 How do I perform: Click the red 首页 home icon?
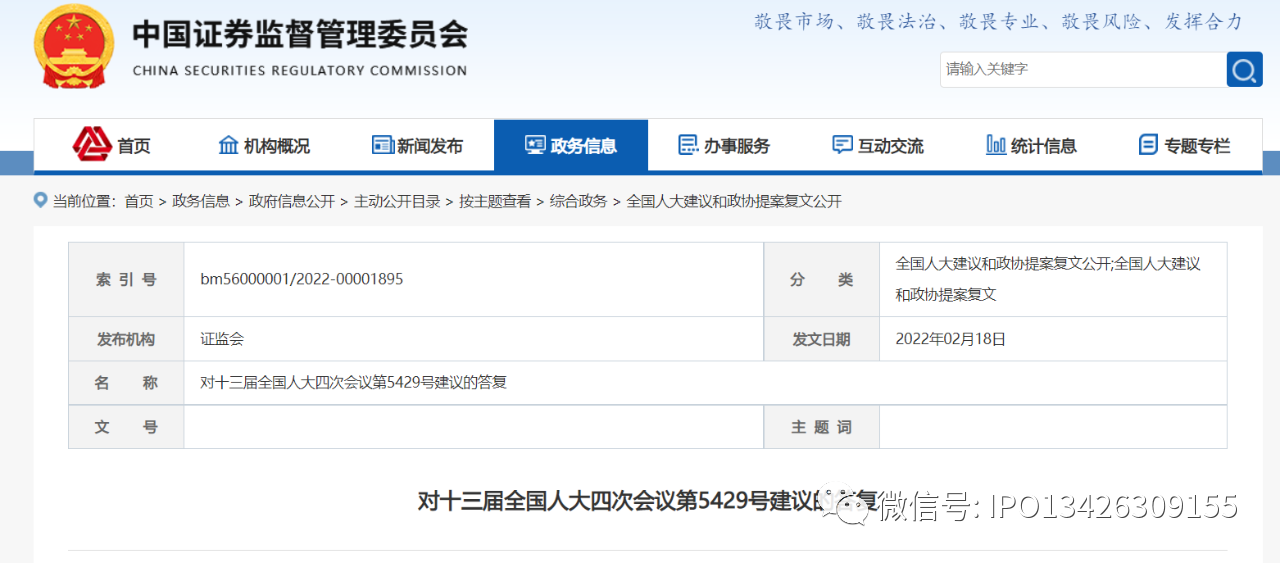[x=92, y=145]
